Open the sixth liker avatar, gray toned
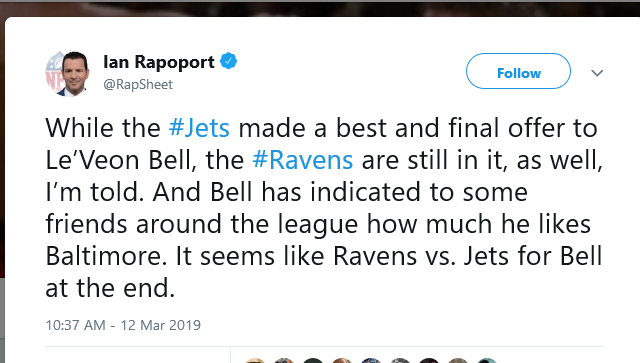 (x=400, y=361)
